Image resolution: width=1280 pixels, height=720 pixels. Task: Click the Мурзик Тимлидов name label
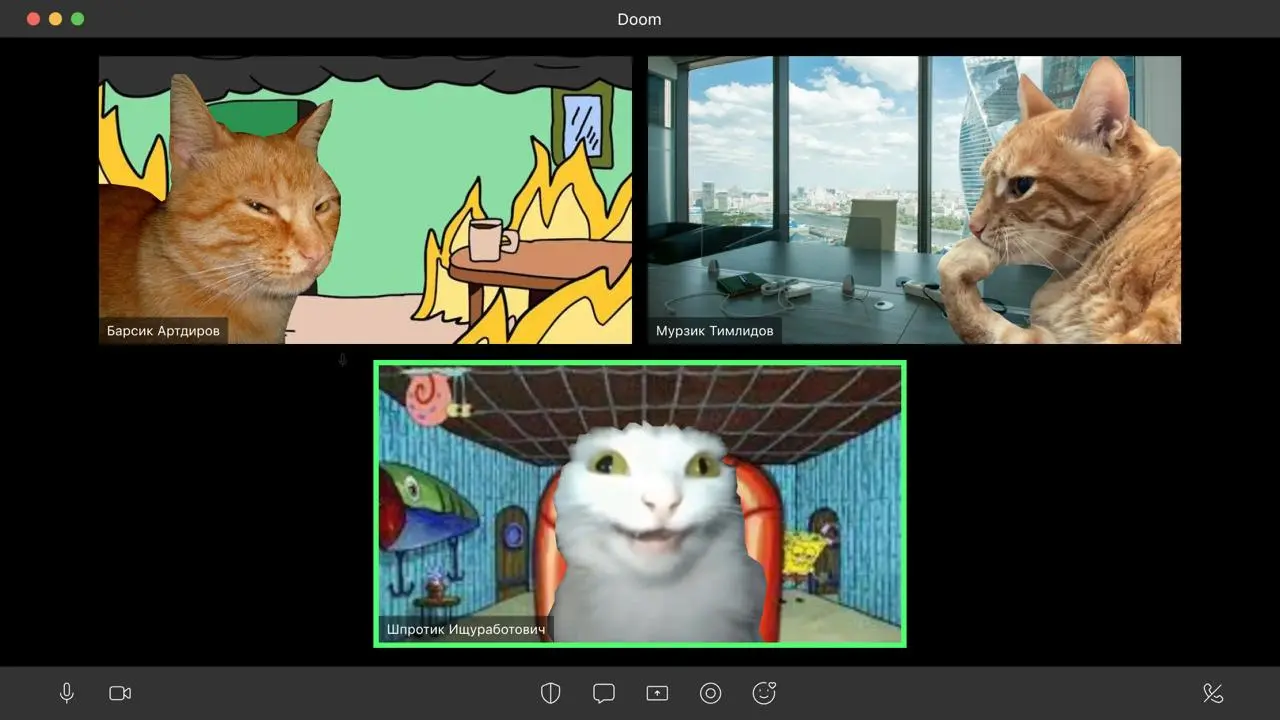pyautogui.click(x=715, y=331)
